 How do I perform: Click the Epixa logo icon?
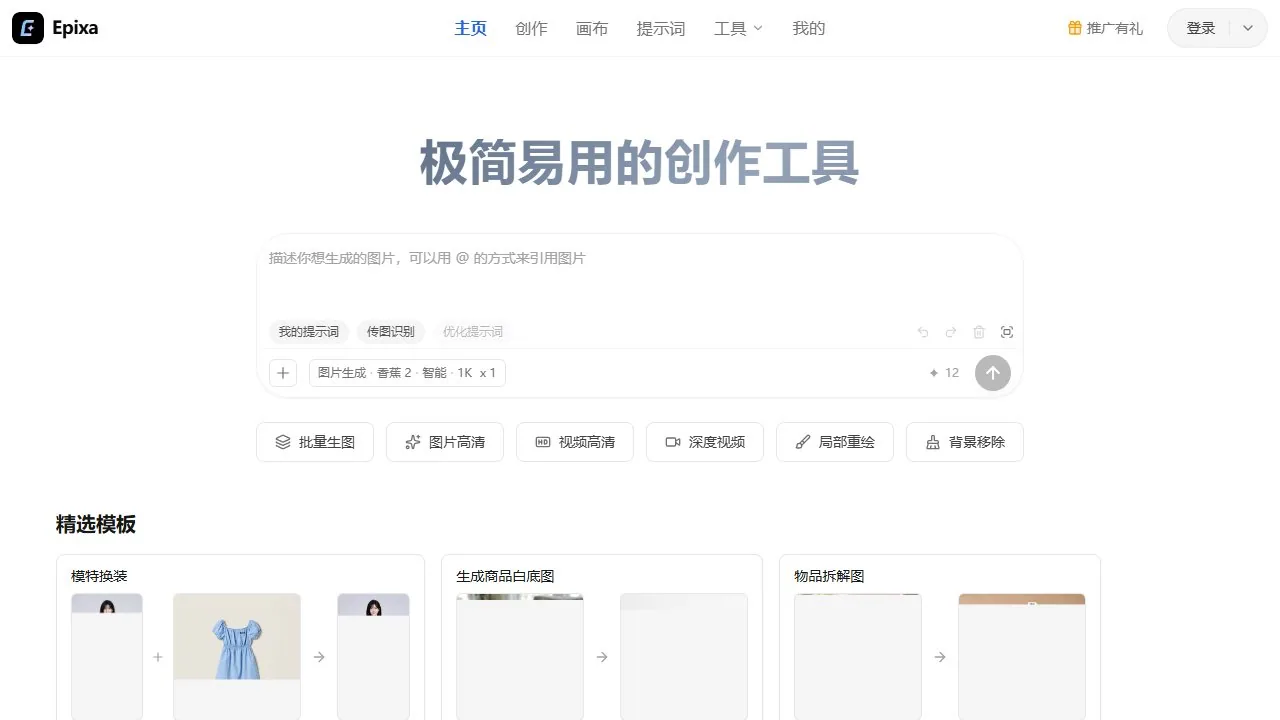[28, 28]
